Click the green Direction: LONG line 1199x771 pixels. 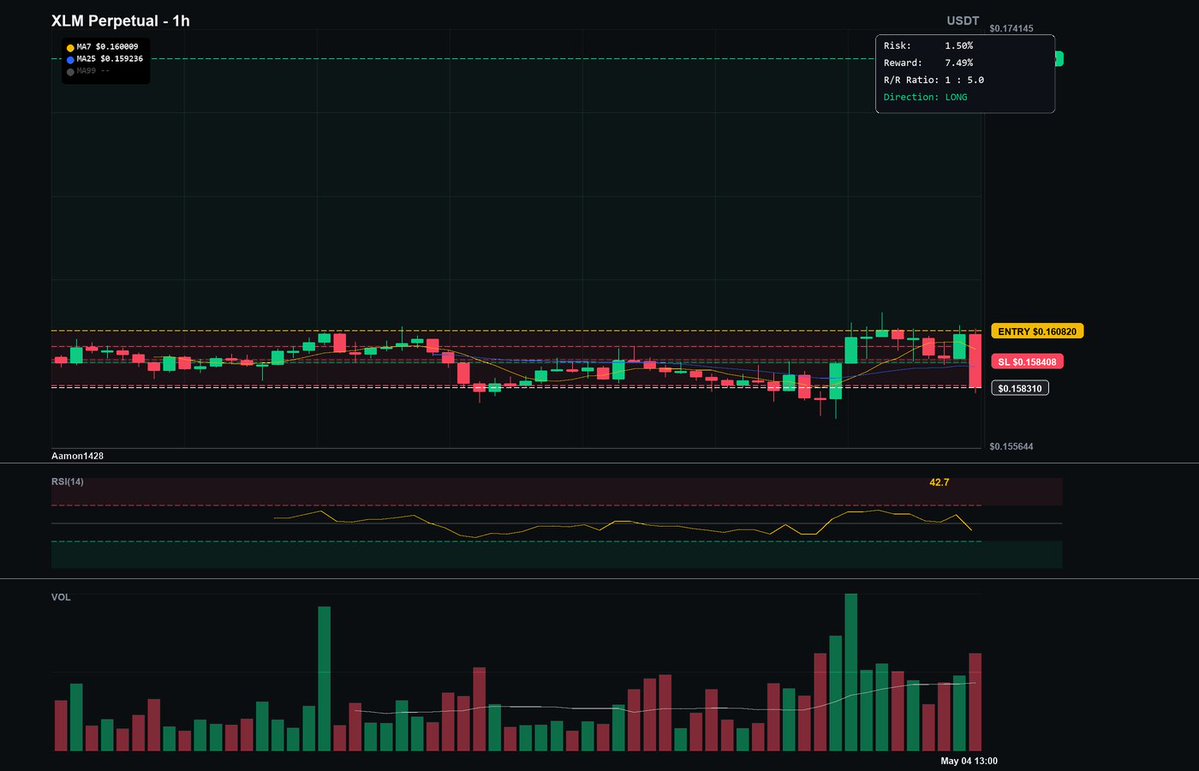(x=924, y=97)
